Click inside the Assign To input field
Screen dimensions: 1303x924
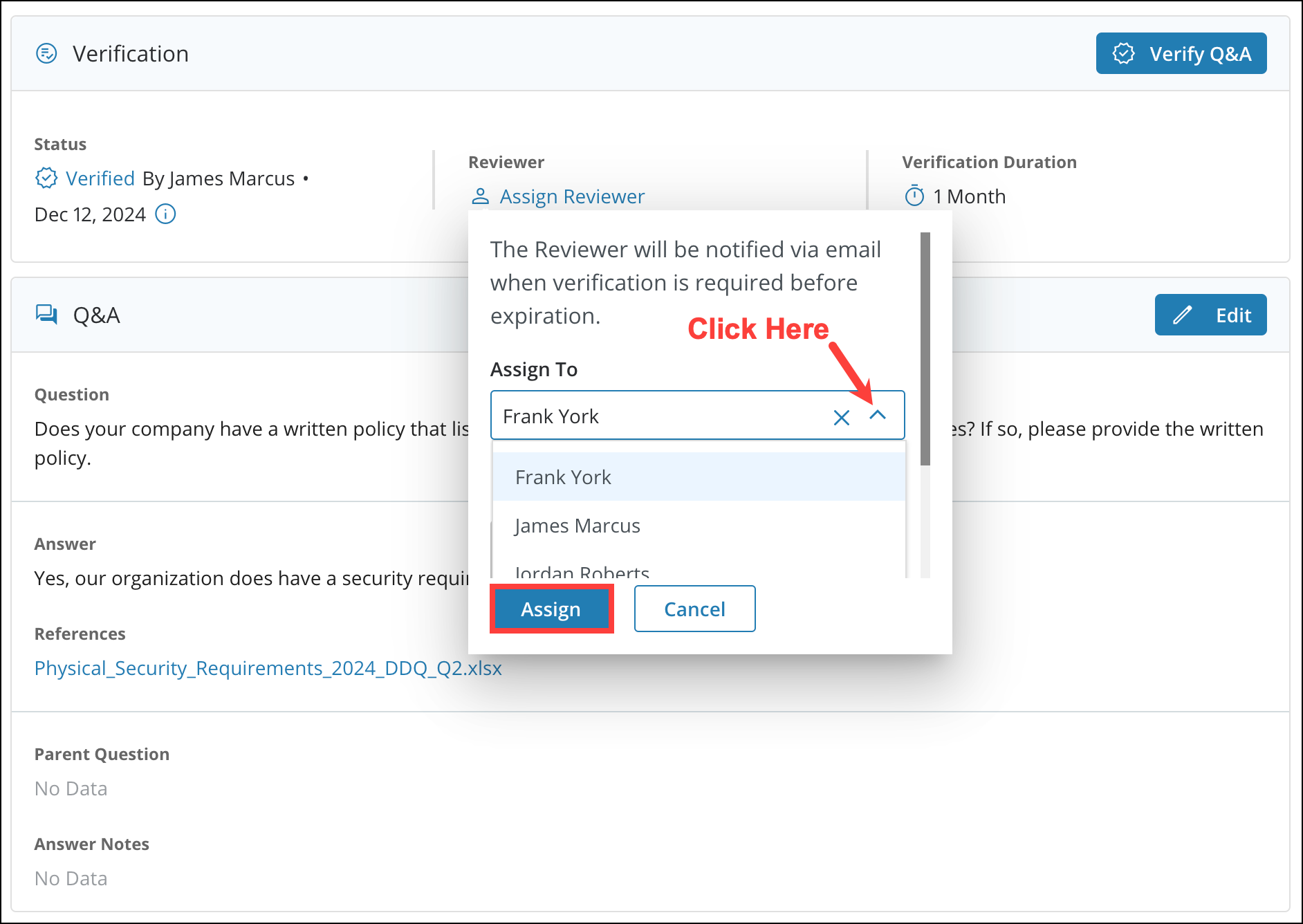click(x=657, y=416)
